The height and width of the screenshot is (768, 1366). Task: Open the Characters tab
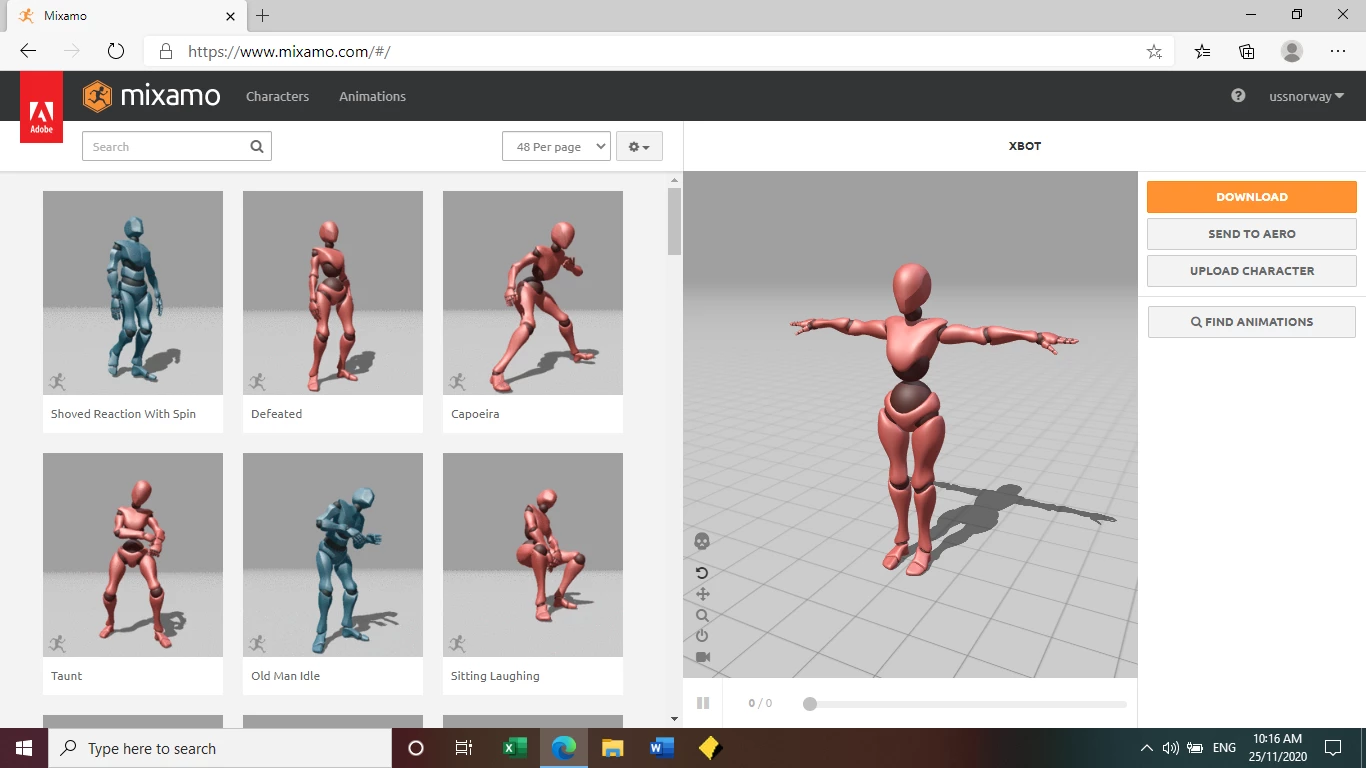pyautogui.click(x=277, y=96)
